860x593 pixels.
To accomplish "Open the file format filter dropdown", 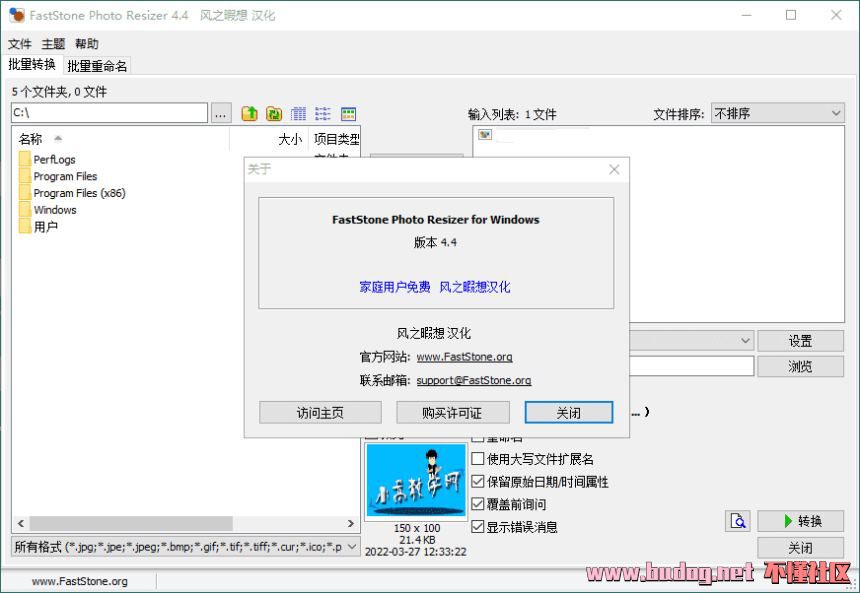I will pyautogui.click(x=185, y=546).
